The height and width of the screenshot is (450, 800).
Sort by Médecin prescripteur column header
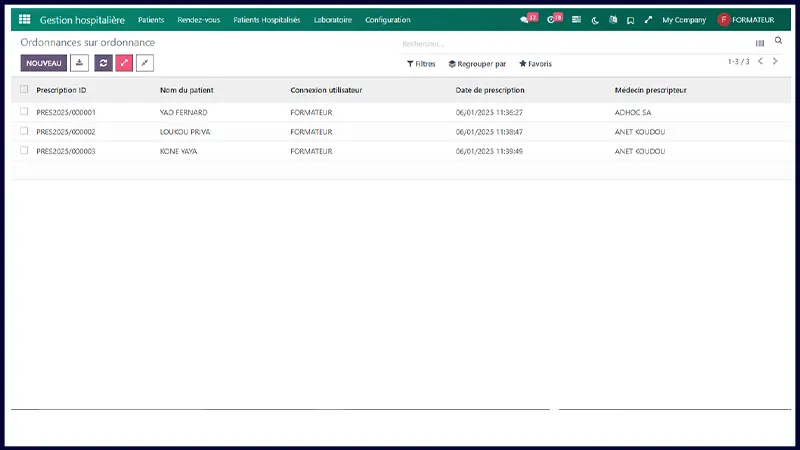[651, 90]
